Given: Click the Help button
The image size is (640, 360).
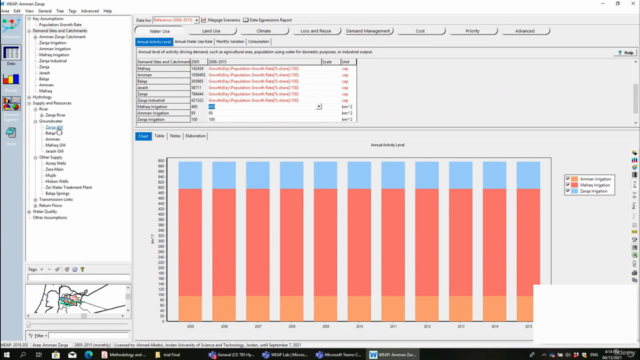Looking at the screenshot, I should tap(625, 53).
